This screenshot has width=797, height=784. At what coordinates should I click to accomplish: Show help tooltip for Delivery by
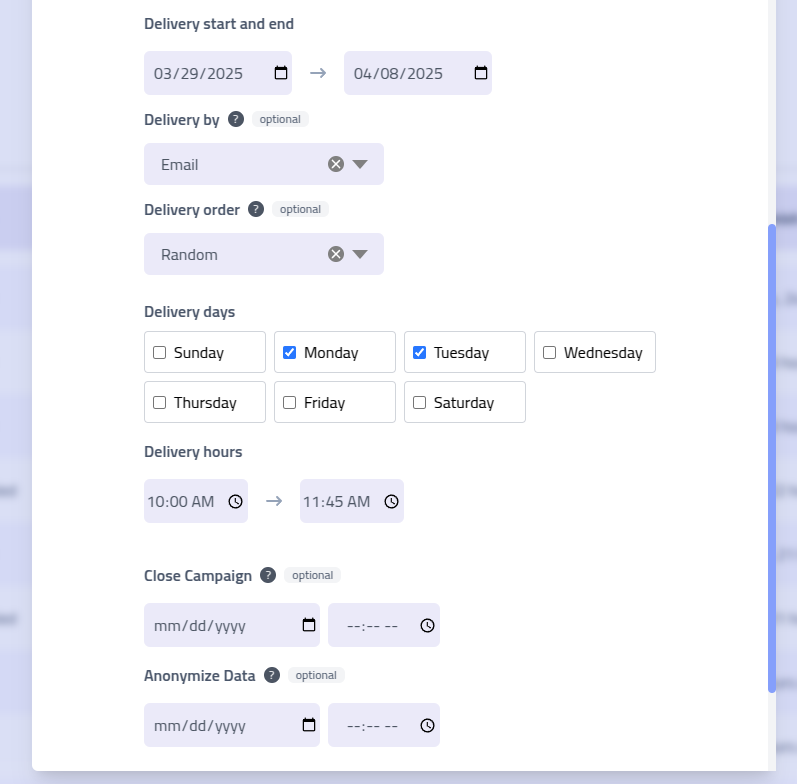[x=236, y=119]
